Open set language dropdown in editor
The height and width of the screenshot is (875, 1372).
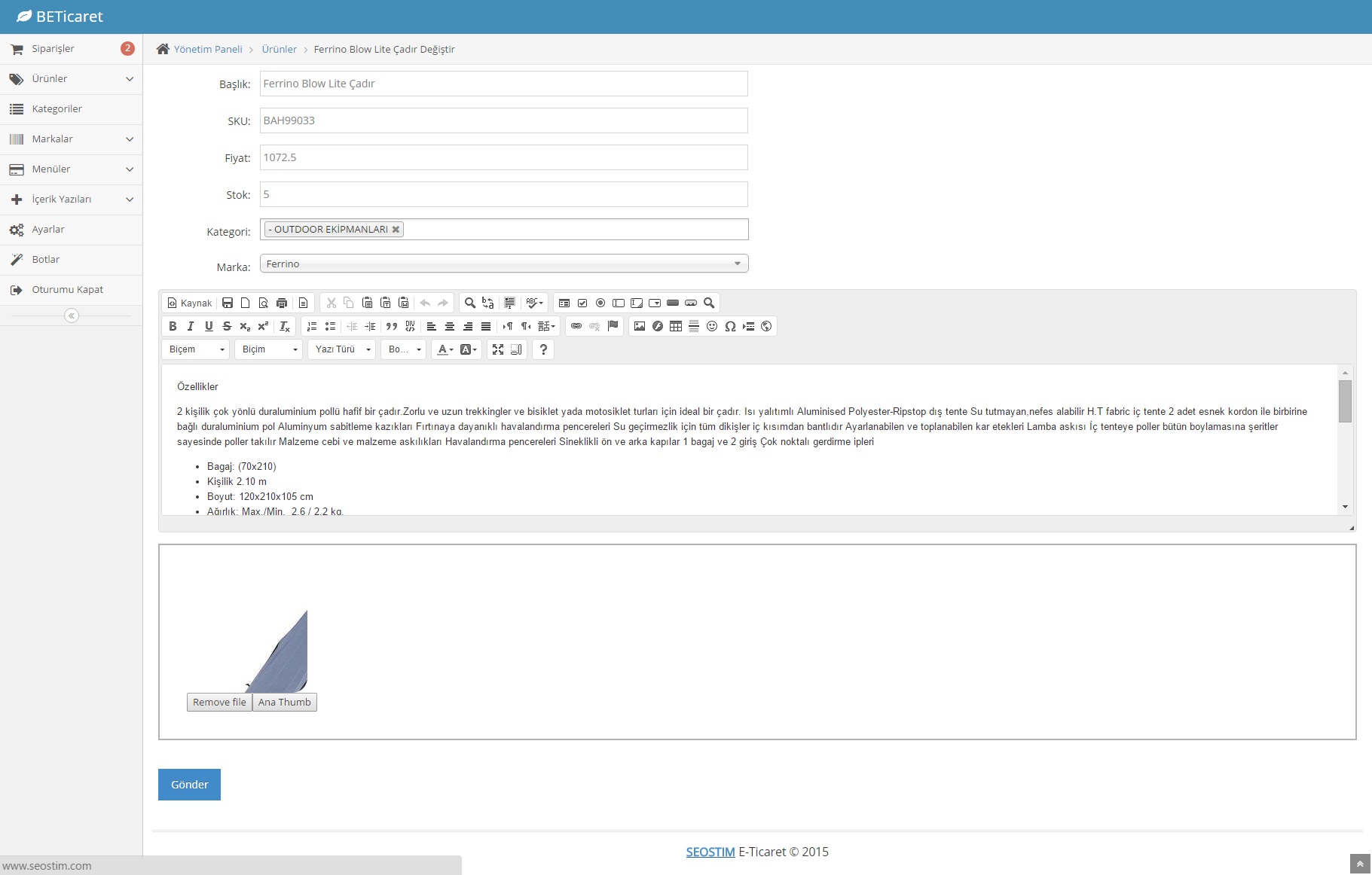click(546, 326)
